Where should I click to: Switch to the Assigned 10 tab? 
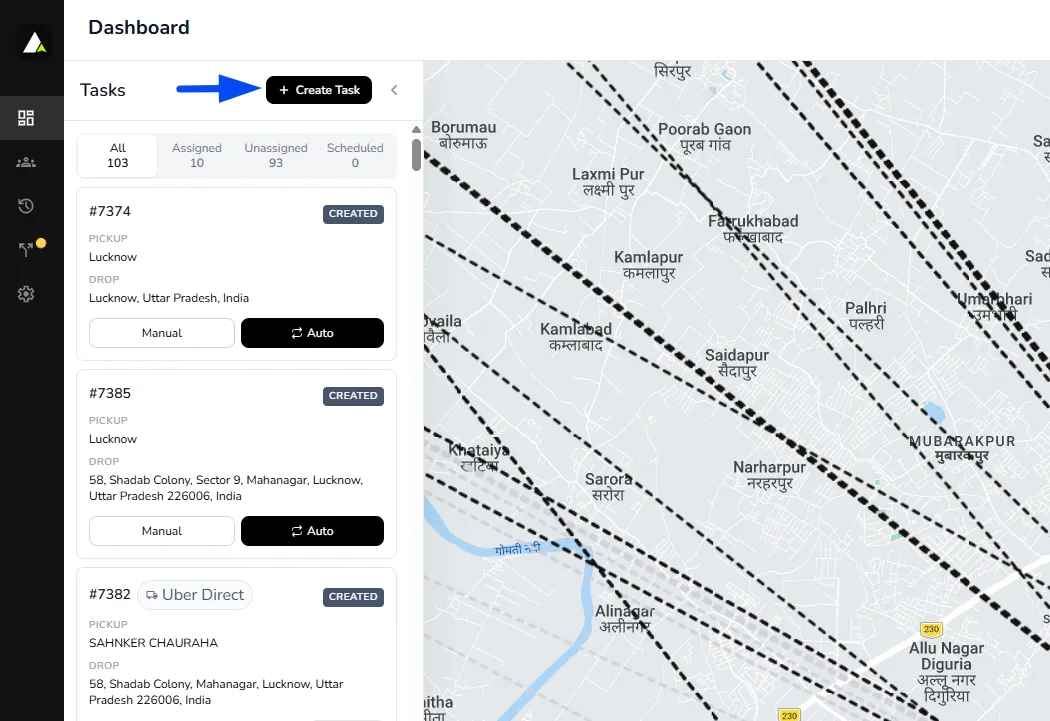click(x=197, y=155)
